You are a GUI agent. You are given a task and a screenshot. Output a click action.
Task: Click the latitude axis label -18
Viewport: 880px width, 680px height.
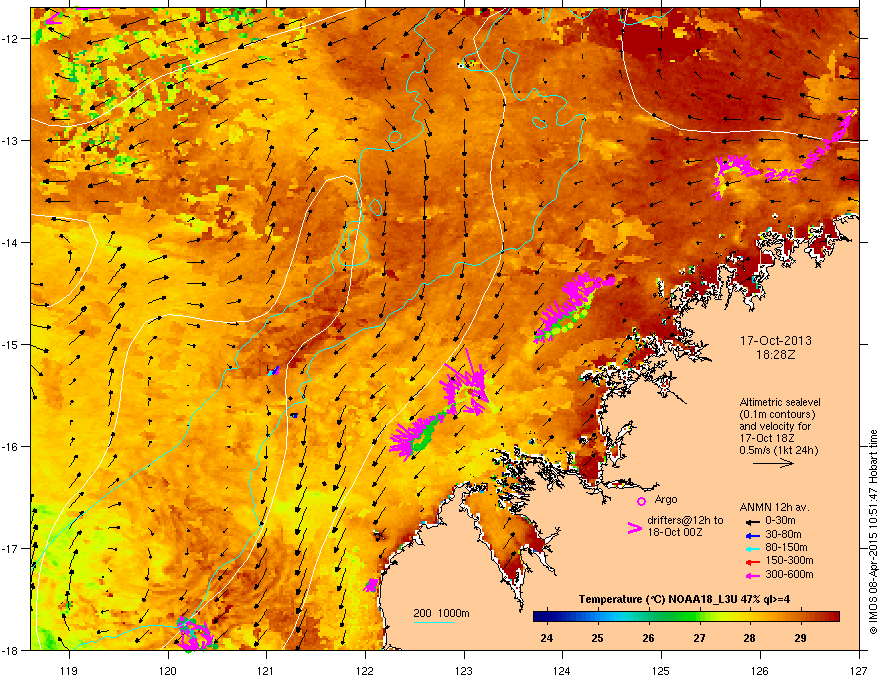click(x=10, y=650)
